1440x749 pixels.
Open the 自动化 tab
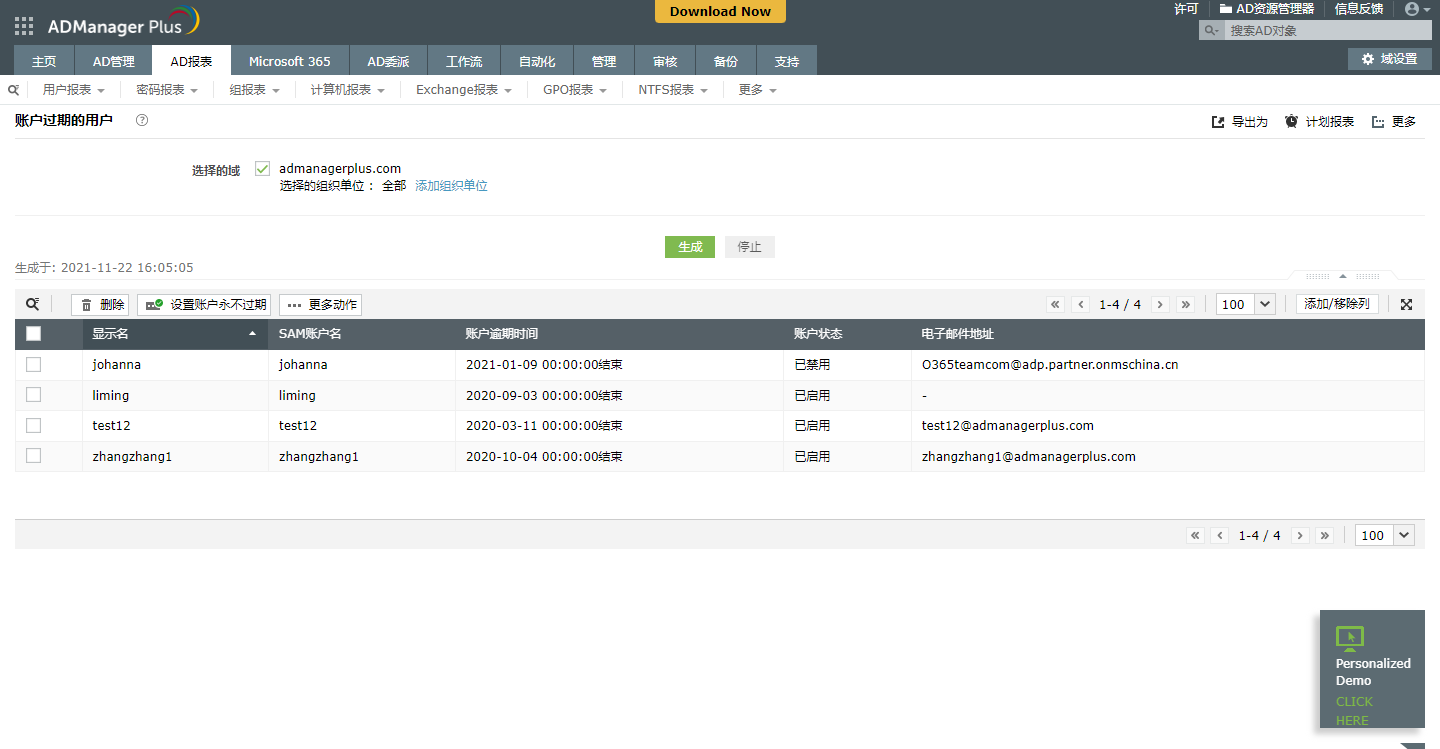coord(537,61)
